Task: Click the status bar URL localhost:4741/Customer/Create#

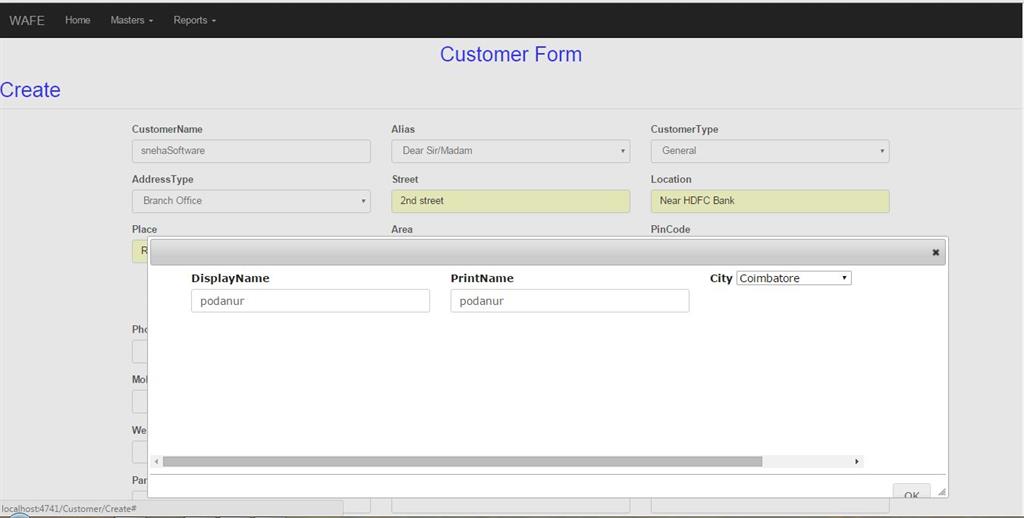Action: [x=69, y=509]
